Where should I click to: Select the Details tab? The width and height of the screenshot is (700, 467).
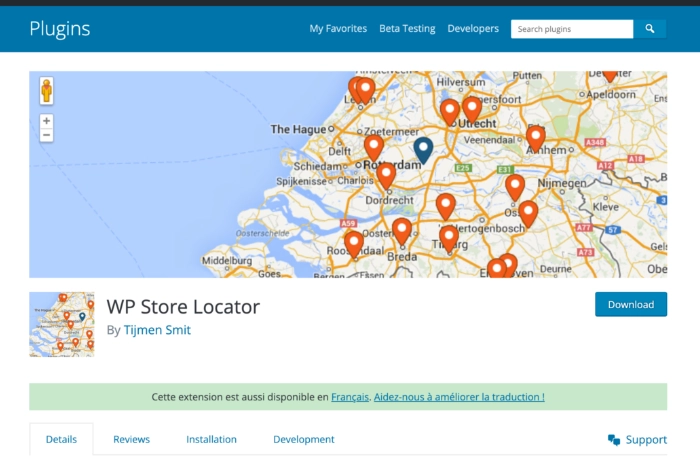point(61,439)
